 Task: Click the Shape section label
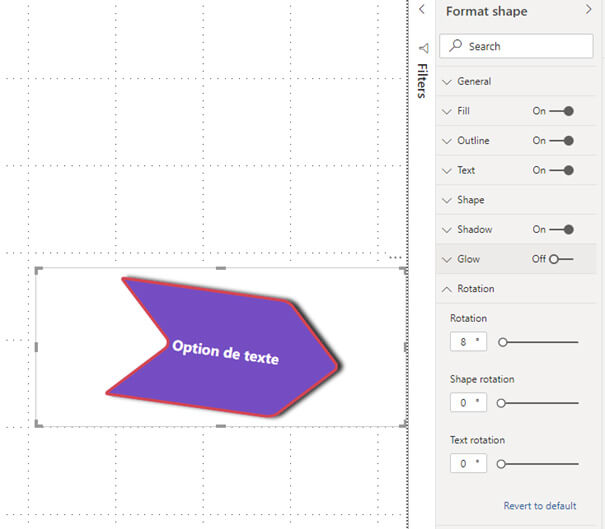coord(471,200)
